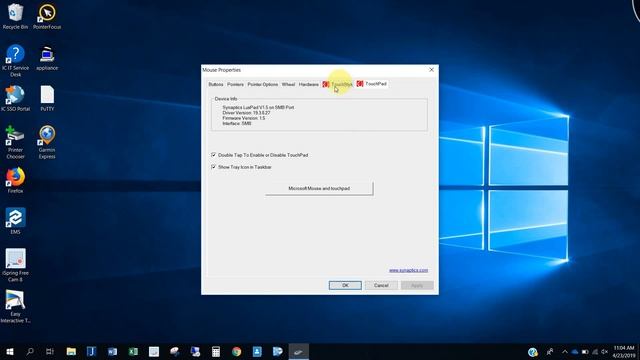Open the Printer Chooser shortcut

(15, 142)
